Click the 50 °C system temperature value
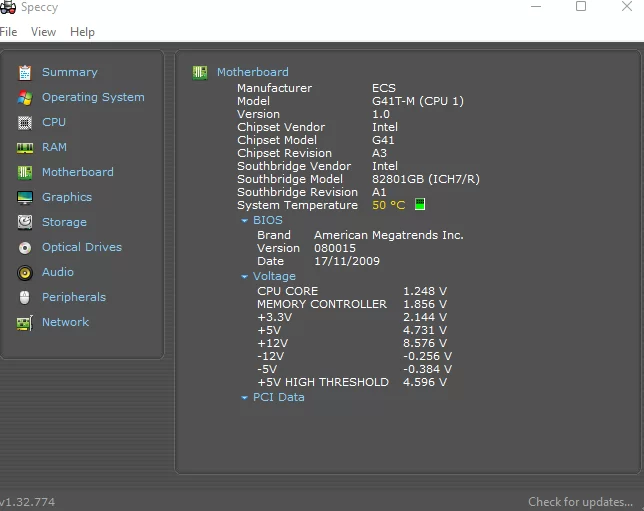 tap(389, 205)
